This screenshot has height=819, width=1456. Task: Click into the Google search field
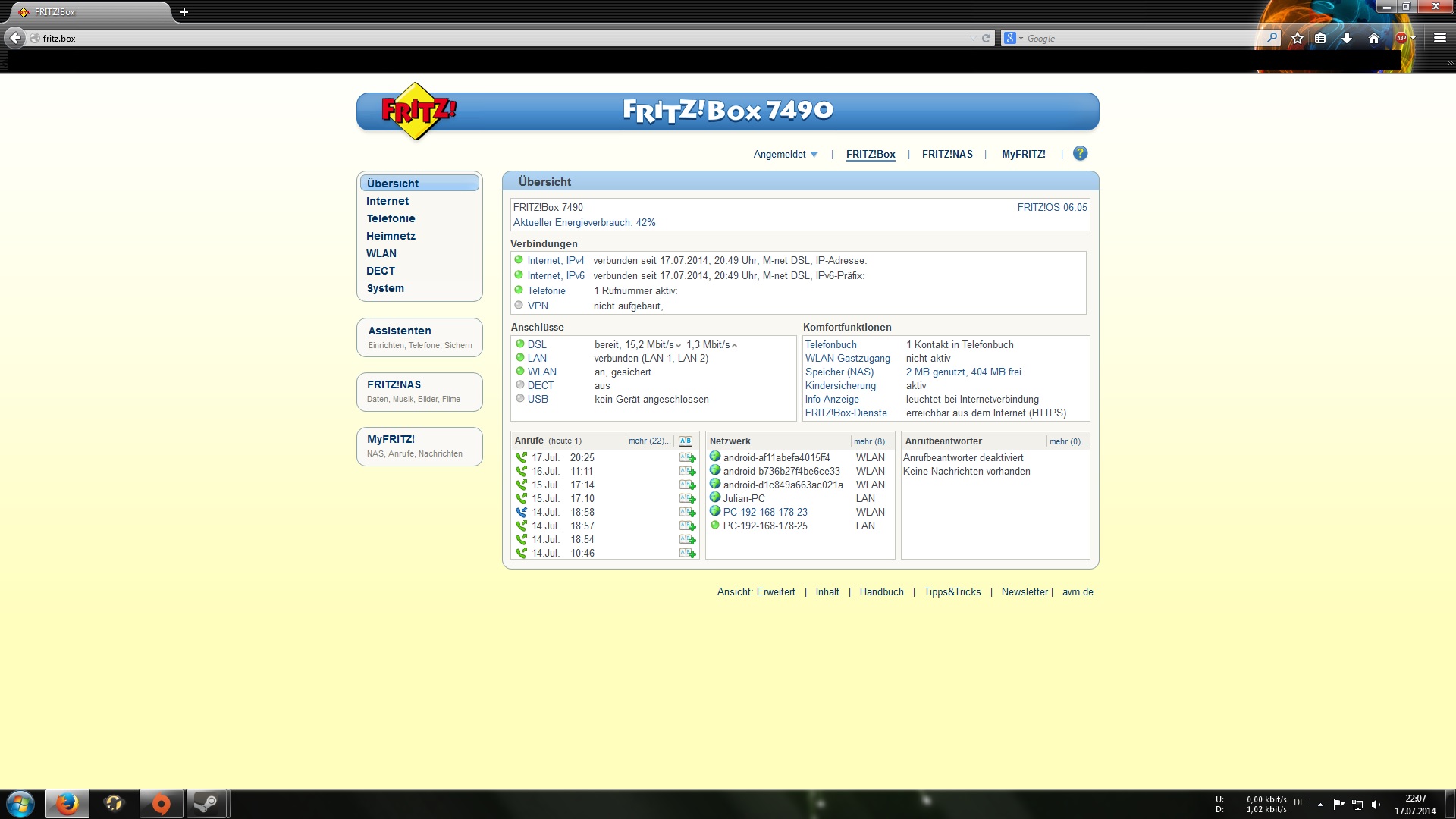click(x=1137, y=39)
